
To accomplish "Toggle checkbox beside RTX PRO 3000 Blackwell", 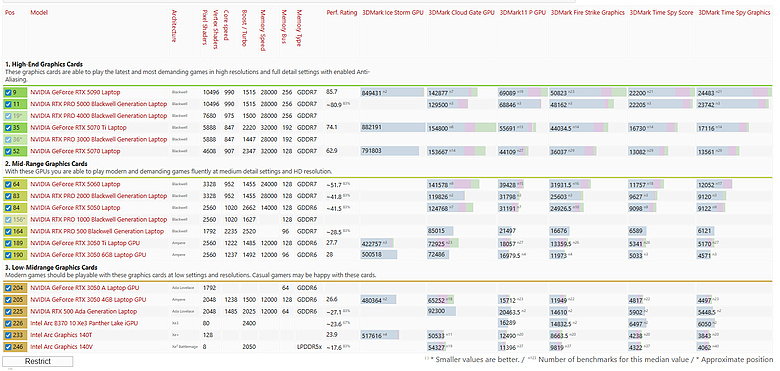I will coord(8,139).
